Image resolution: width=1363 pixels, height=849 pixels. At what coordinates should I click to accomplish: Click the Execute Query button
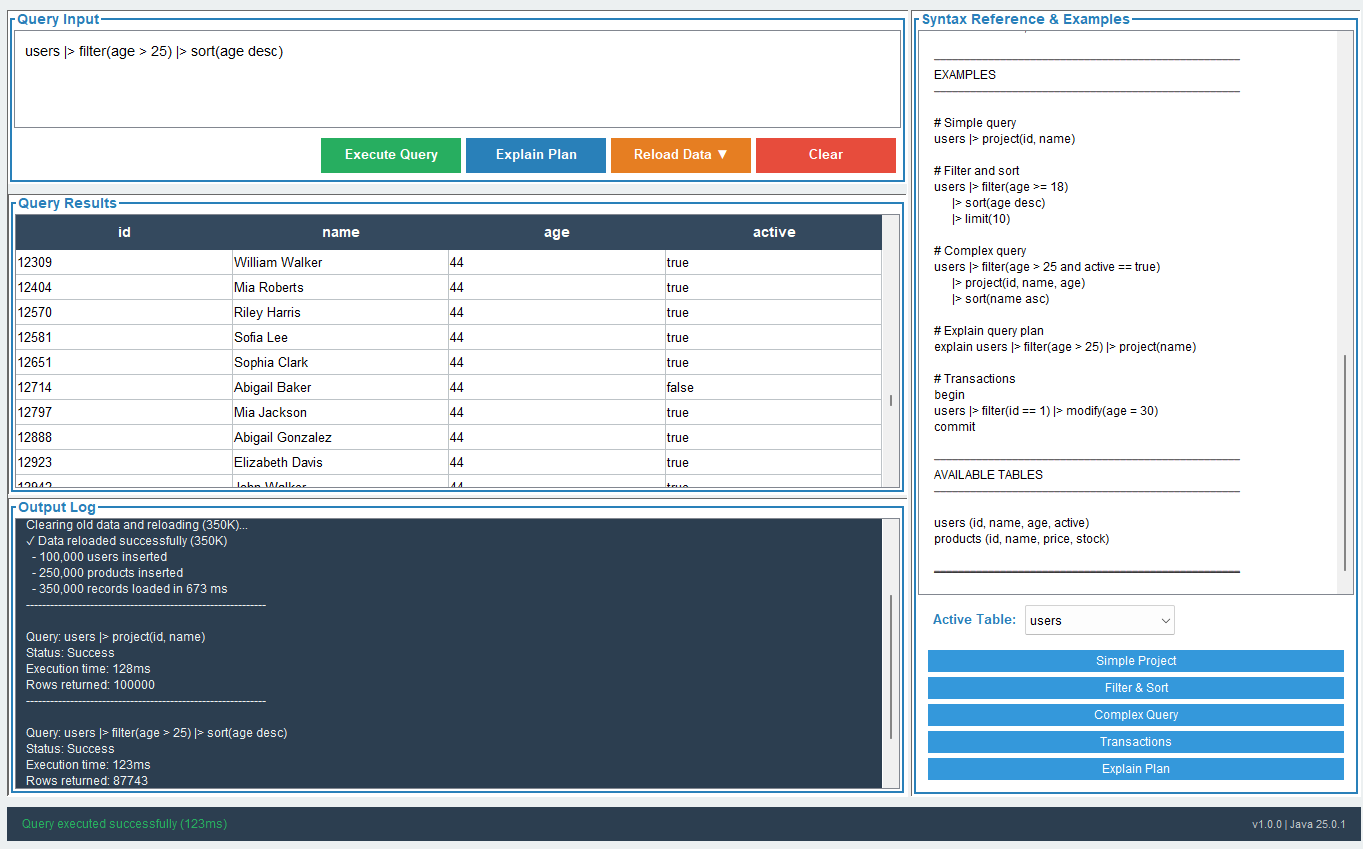[390, 155]
